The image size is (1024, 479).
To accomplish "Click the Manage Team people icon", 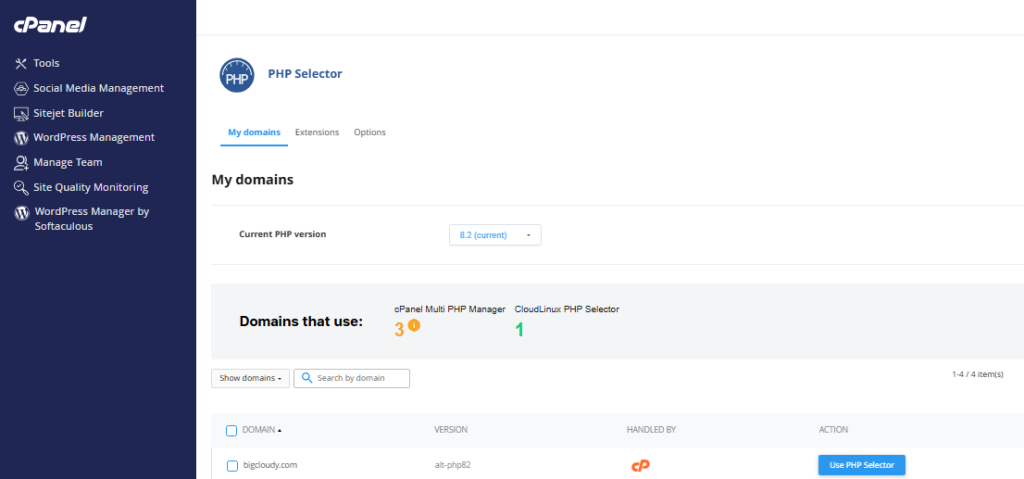I will point(21,162).
